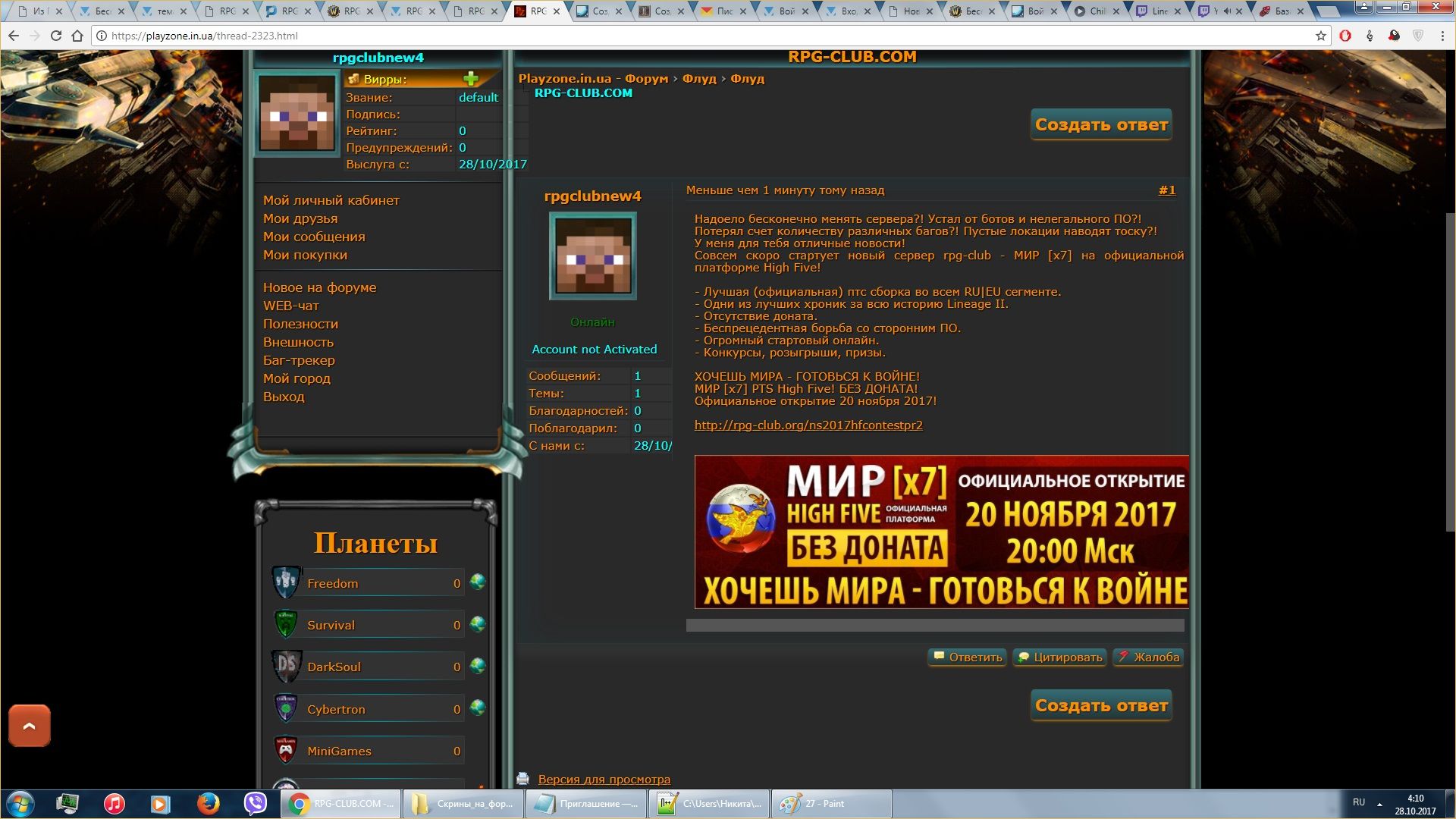This screenshot has height=819, width=1456.
Task: Open Viber from the taskbar
Action: coord(256,804)
